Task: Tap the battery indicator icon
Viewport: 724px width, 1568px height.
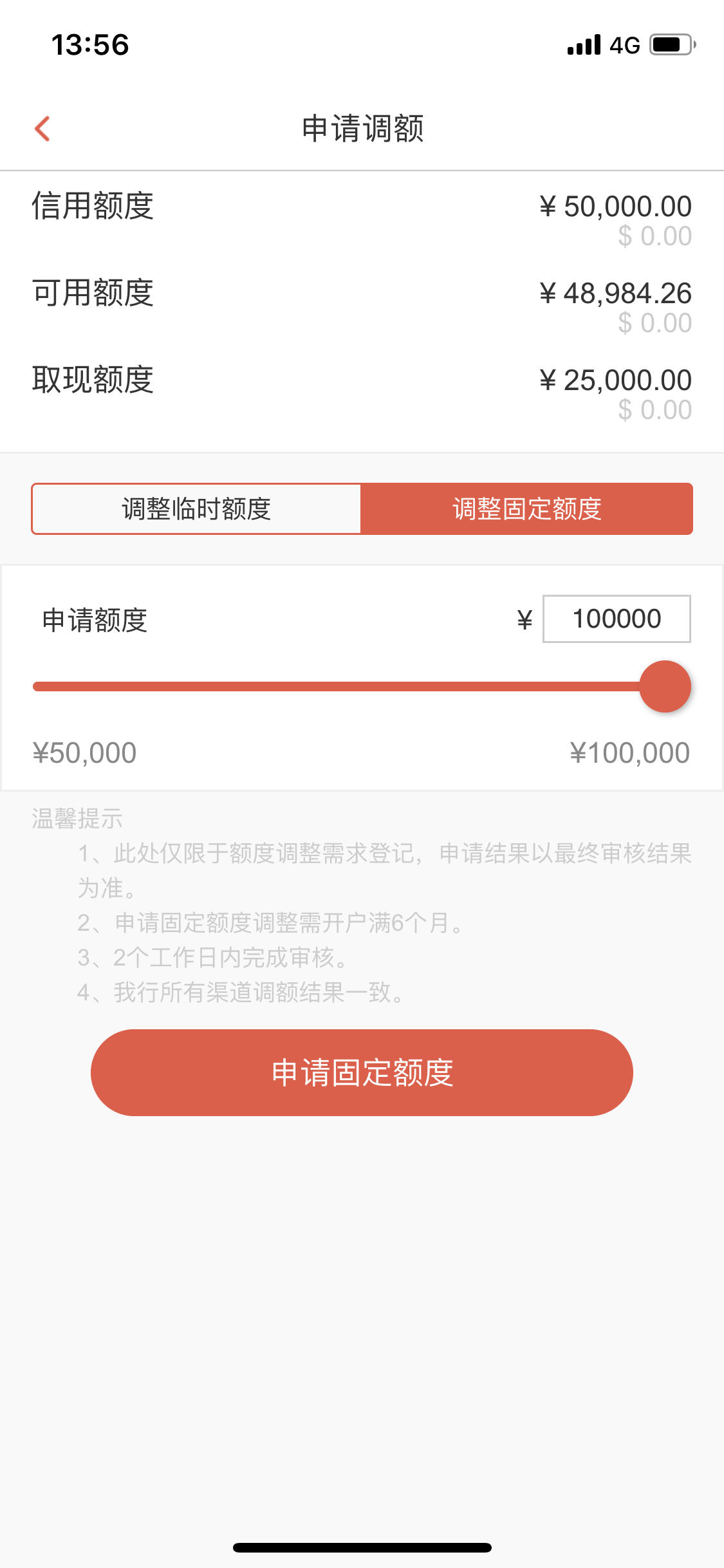Action: pyautogui.click(x=673, y=44)
